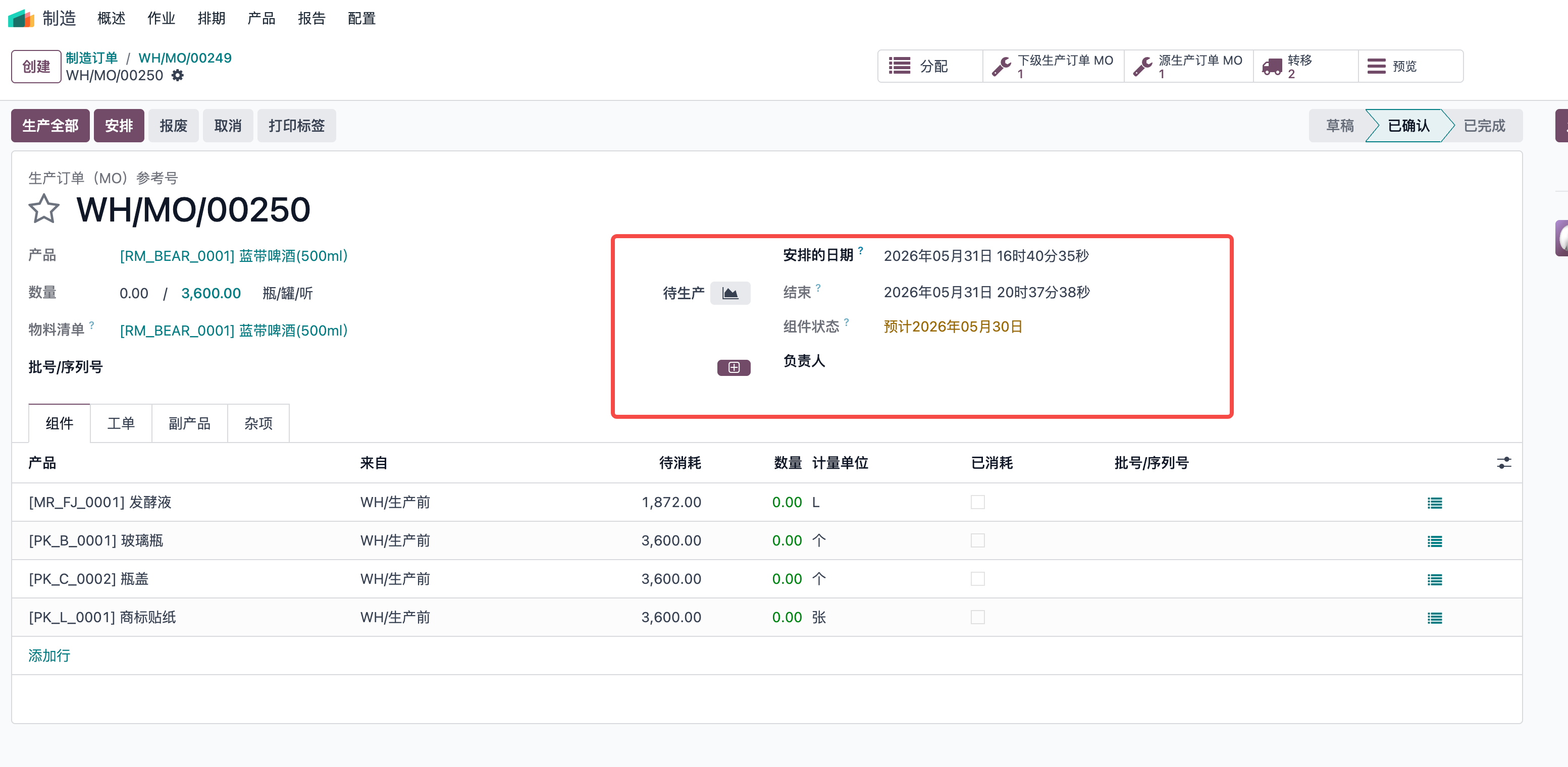The image size is (1568, 767).
Task: Sort by the 待消耗 column header
Action: tap(680, 463)
